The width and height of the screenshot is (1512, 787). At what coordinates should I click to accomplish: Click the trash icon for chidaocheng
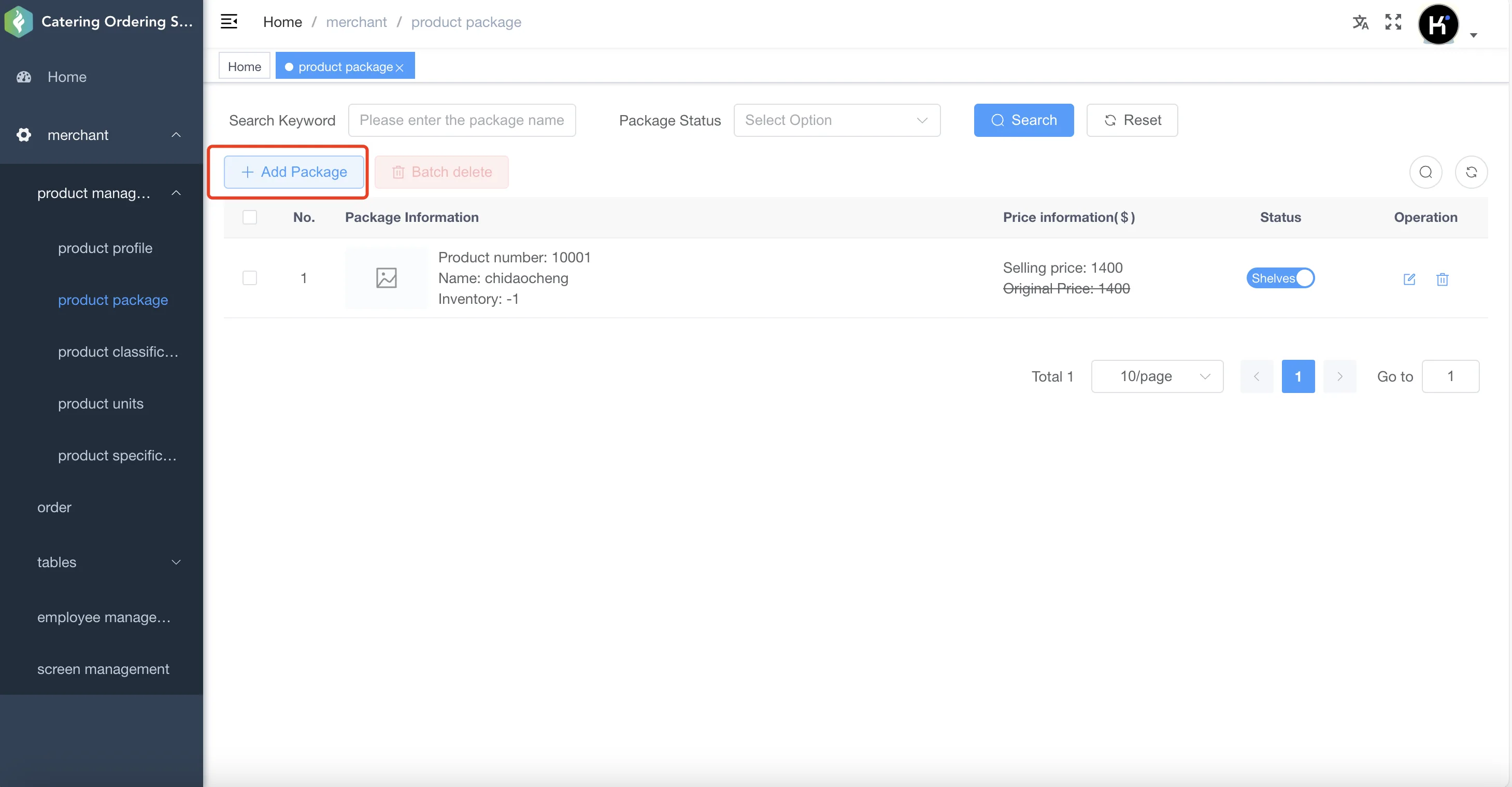click(1442, 279)
